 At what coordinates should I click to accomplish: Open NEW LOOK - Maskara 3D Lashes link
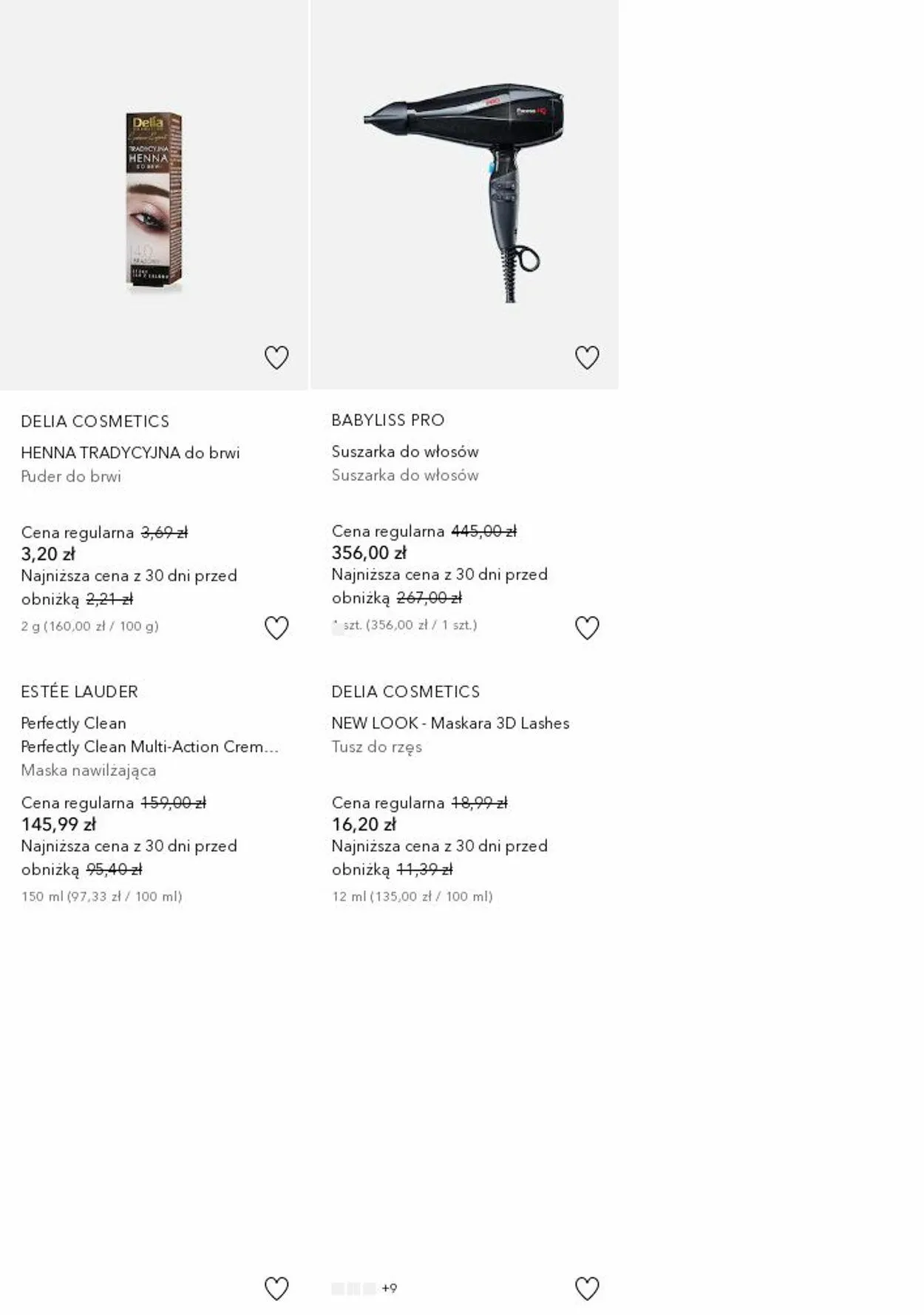pyautogui.click(x=450, y=723)
